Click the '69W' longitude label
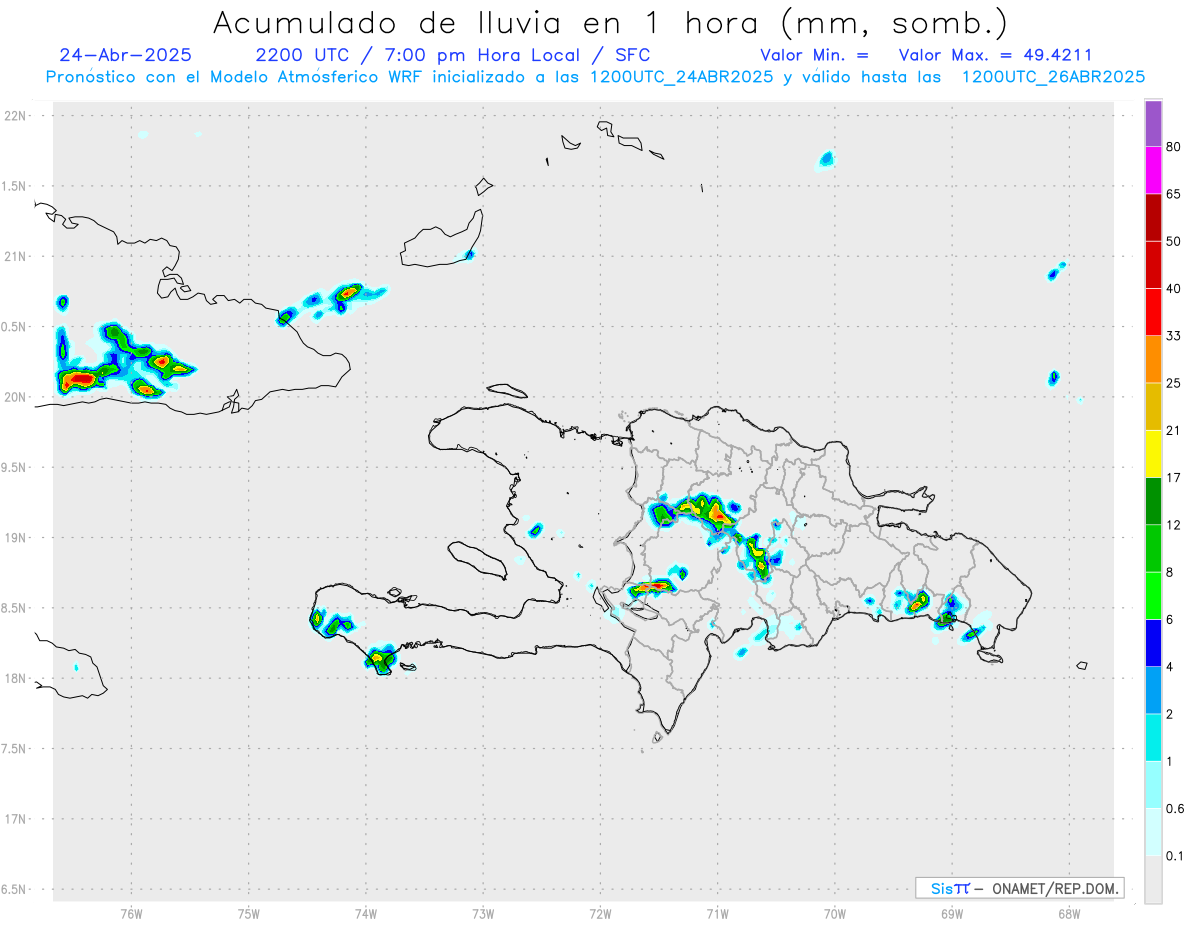The height and width of the screenshot is (927, 1200). tap(952, 914)
